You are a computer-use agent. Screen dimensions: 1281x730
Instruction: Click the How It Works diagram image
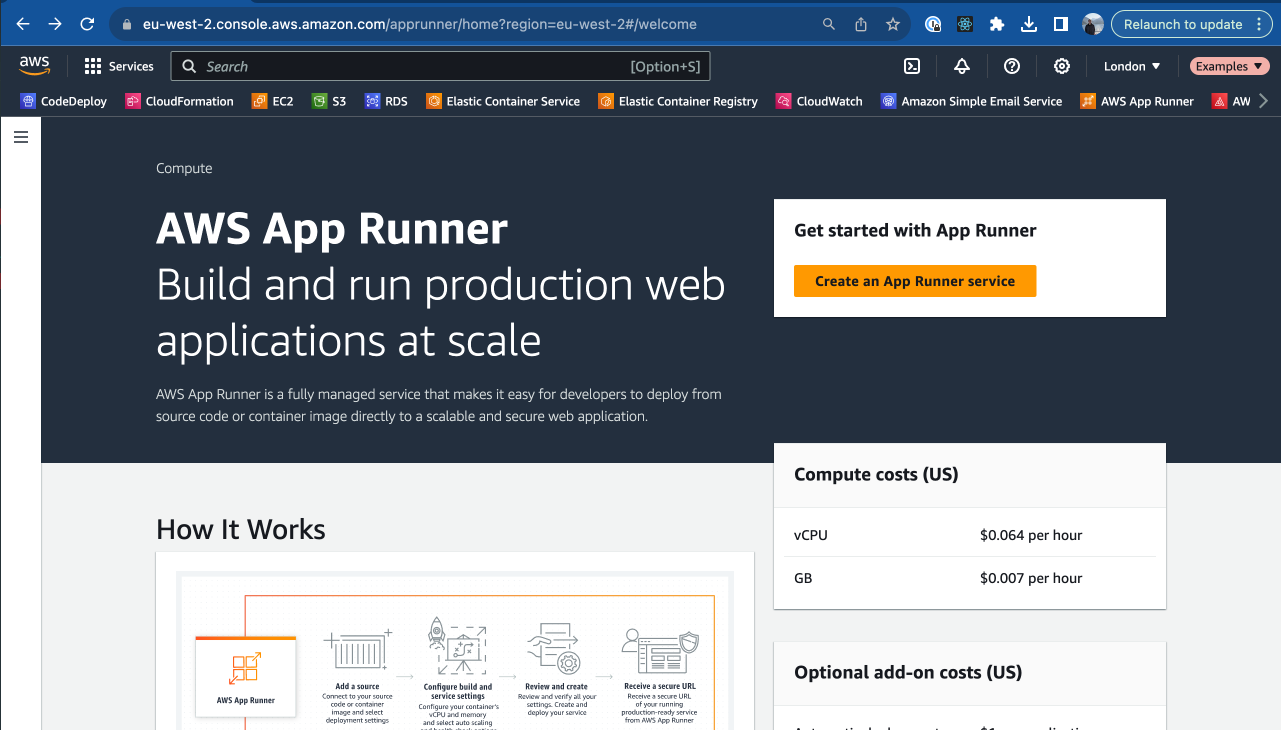[x=455, y=650]
